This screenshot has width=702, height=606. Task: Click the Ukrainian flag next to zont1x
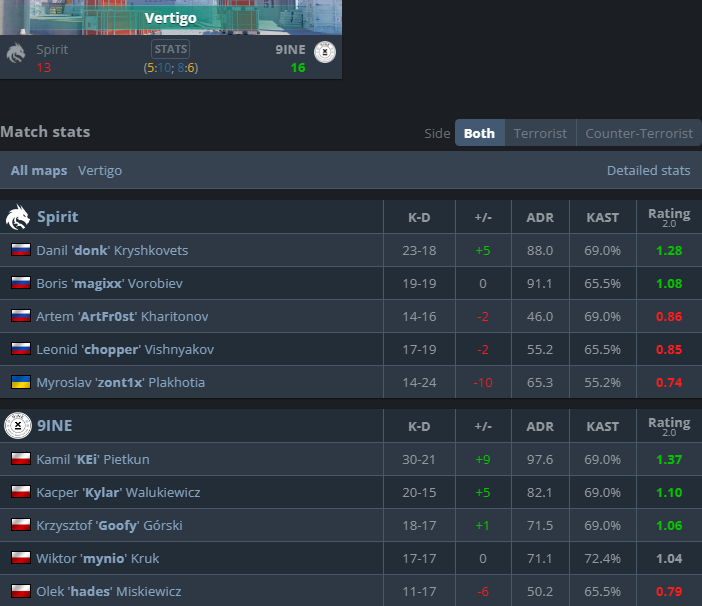21,382
